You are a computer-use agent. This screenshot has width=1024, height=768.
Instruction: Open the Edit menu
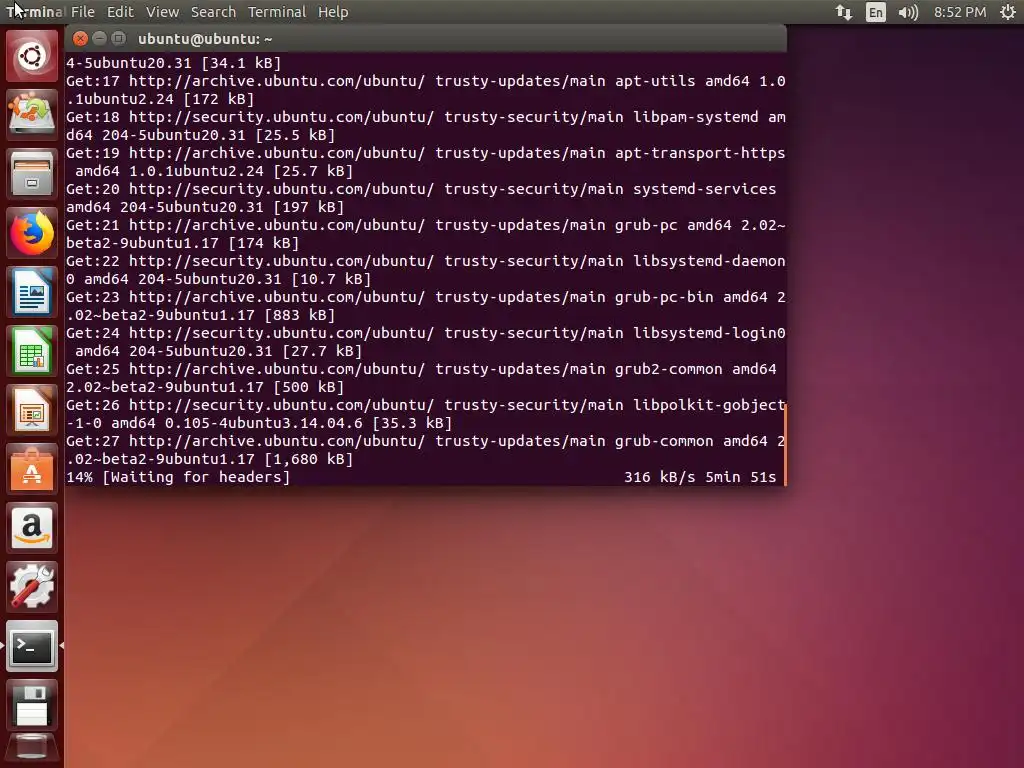coord(120,12)
